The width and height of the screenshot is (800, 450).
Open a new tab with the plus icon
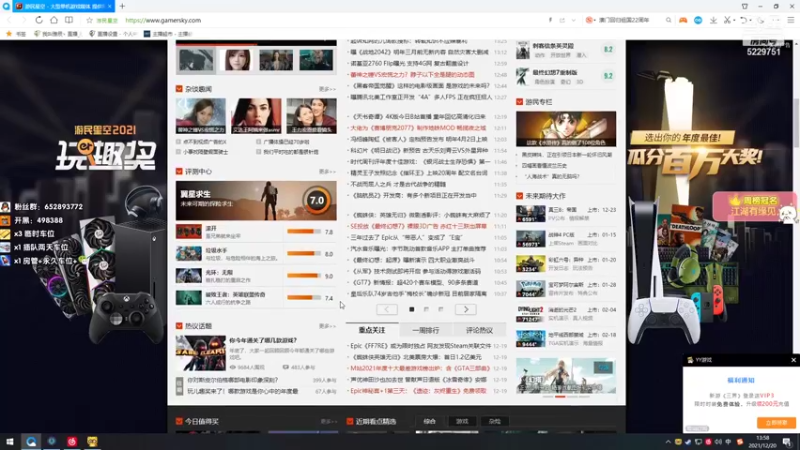[x=122, y=6]
